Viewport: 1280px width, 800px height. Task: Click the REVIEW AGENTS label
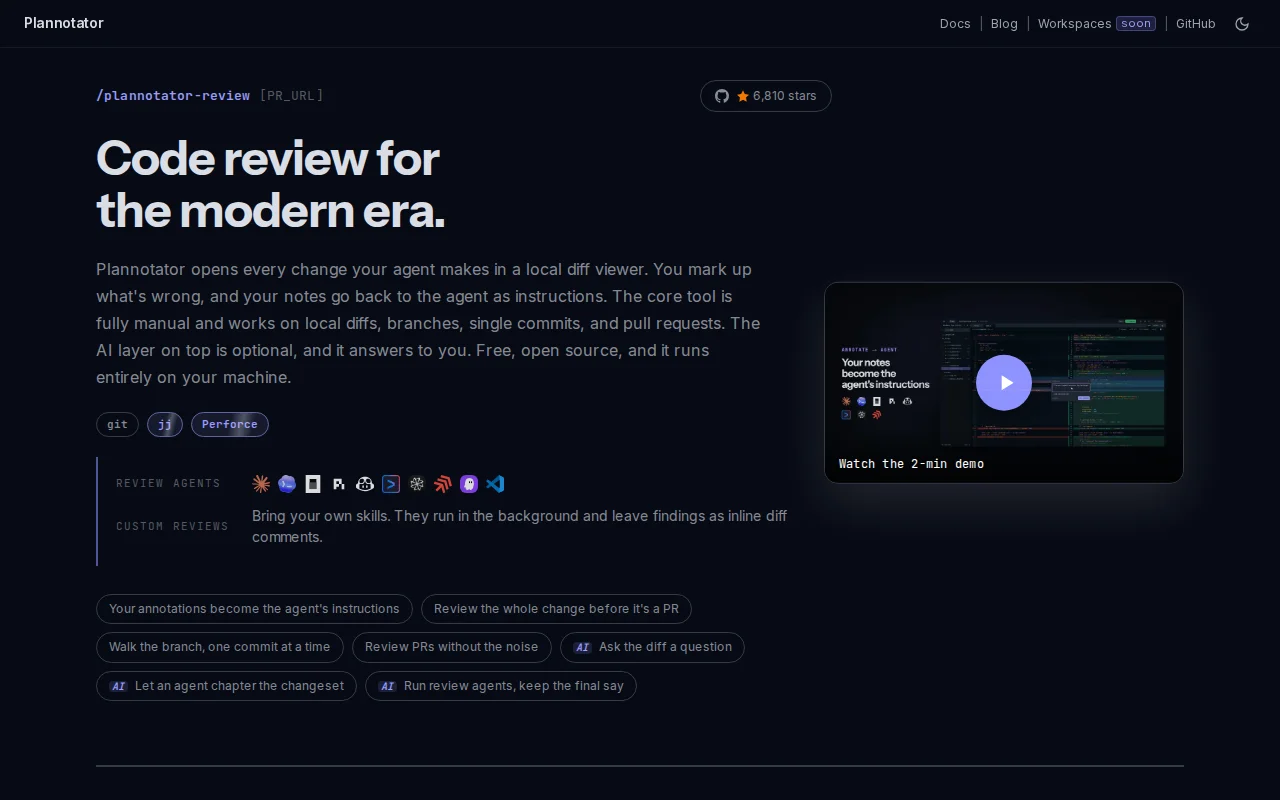(168, 484)
